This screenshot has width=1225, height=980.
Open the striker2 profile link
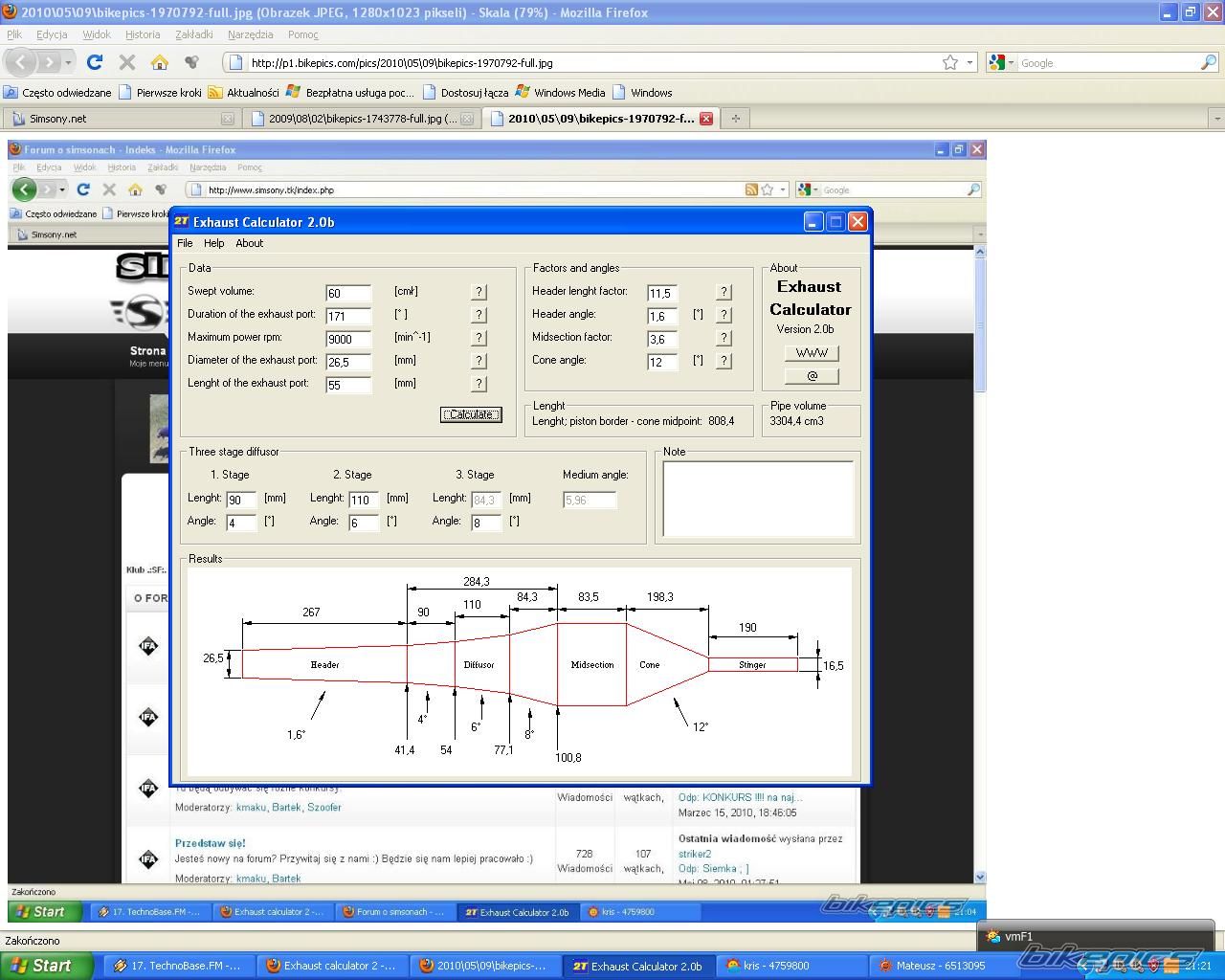(x=695, y=854)
